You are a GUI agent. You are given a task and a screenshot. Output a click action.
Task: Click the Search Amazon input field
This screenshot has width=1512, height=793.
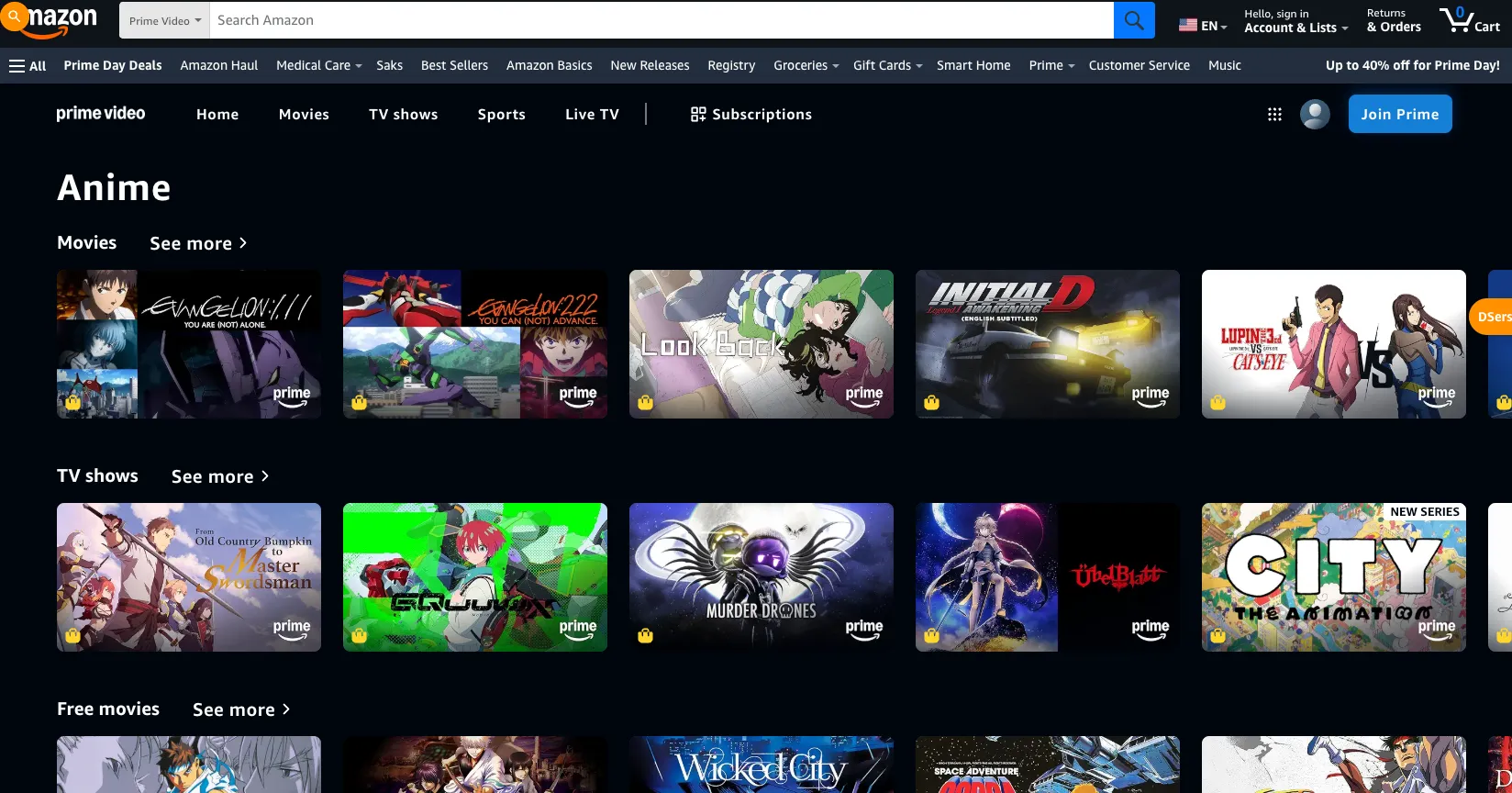click(x=661, y=20)
